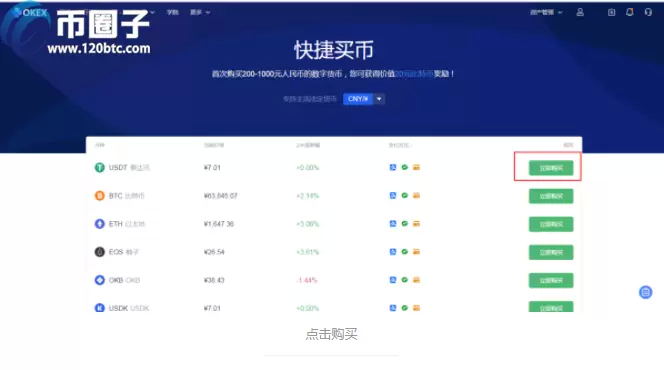Click the buy now button for USDK
The width and height of the screenshot is (664, 370).
551,307
